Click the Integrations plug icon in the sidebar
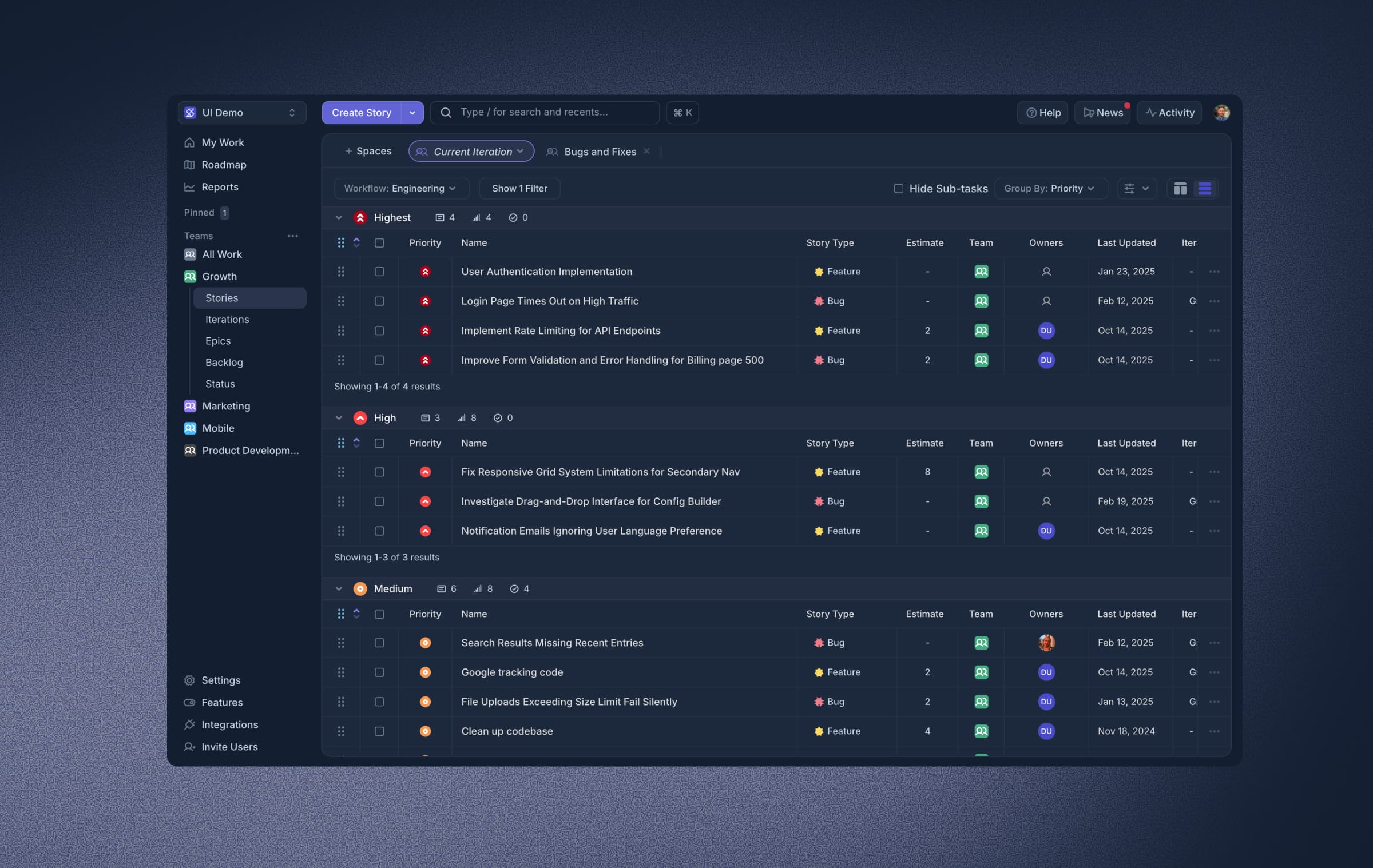 click(x=189, y=724)
